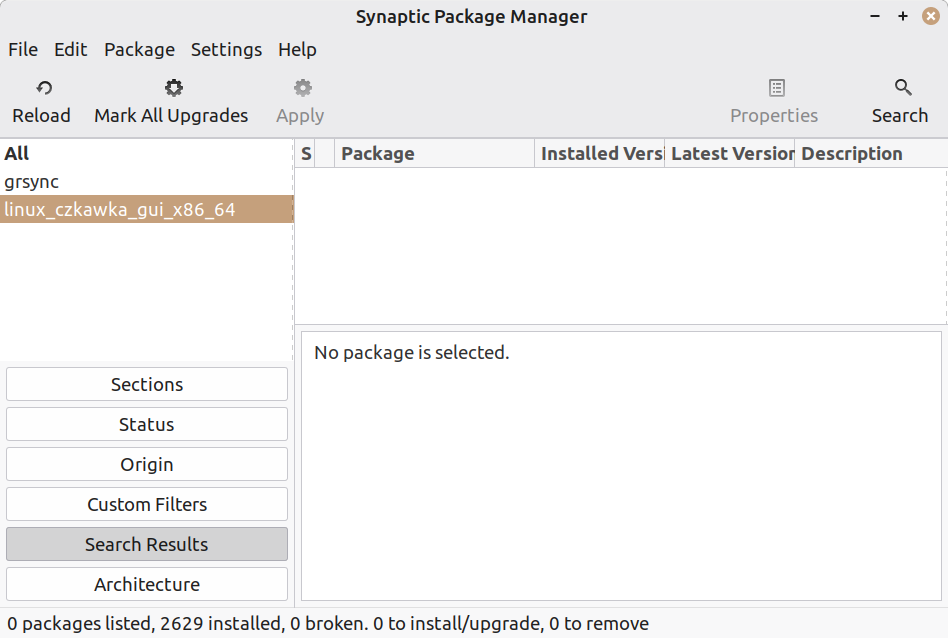Open the File menu

click(23, 49)
